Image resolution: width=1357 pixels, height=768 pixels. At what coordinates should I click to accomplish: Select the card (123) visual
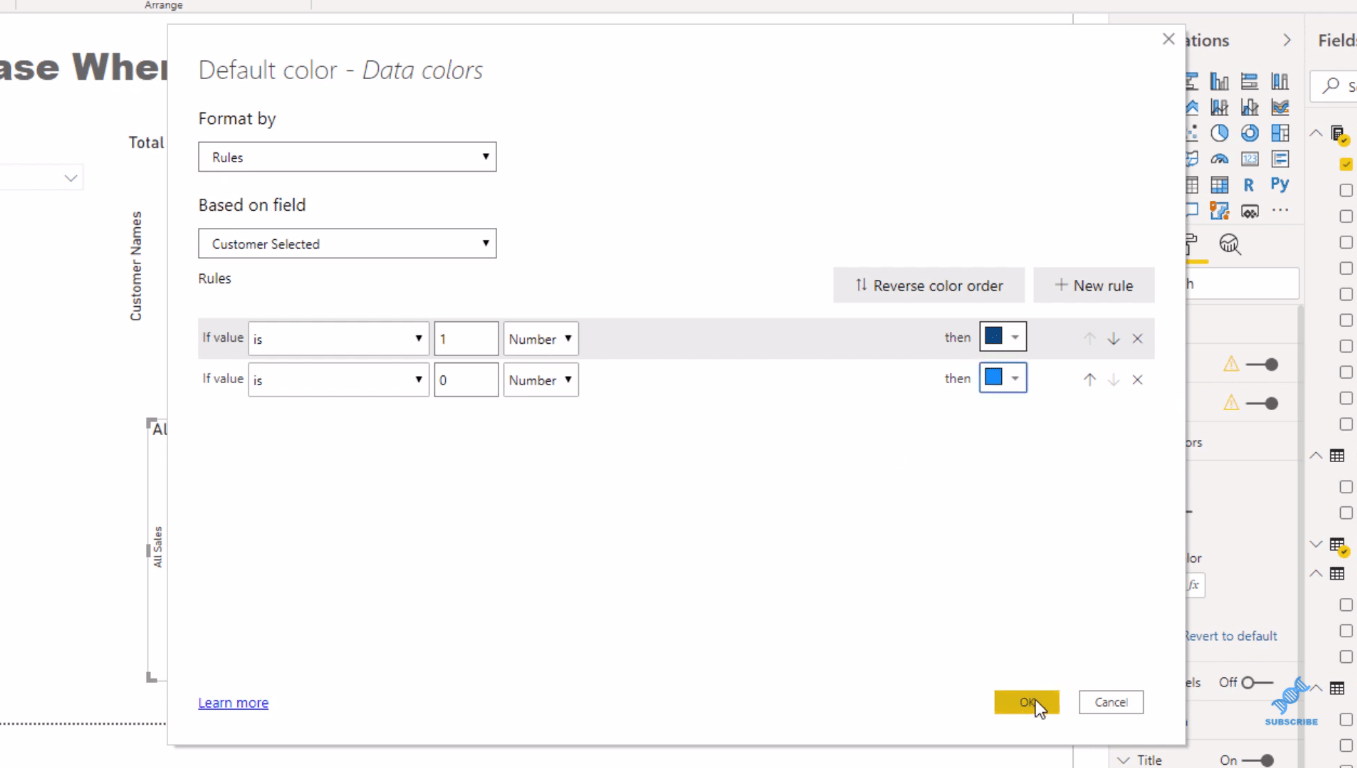click(x=1249, y=159)
